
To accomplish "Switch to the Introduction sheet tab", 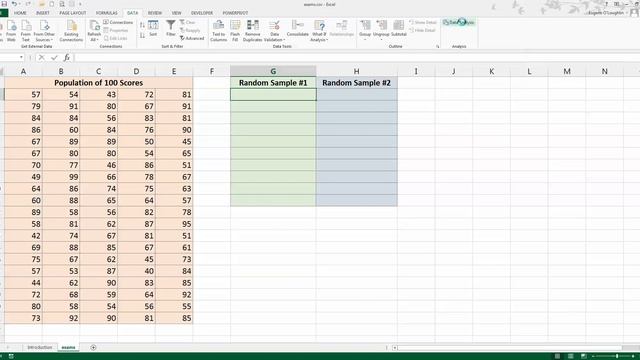I will tap(40, 347).
